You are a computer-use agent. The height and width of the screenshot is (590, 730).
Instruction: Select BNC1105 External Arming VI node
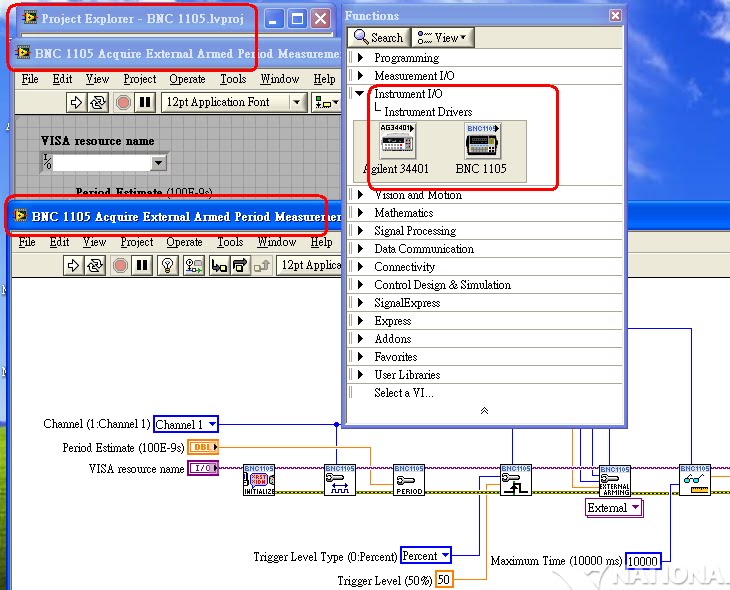pyautogui.click(x=615, y=481)
